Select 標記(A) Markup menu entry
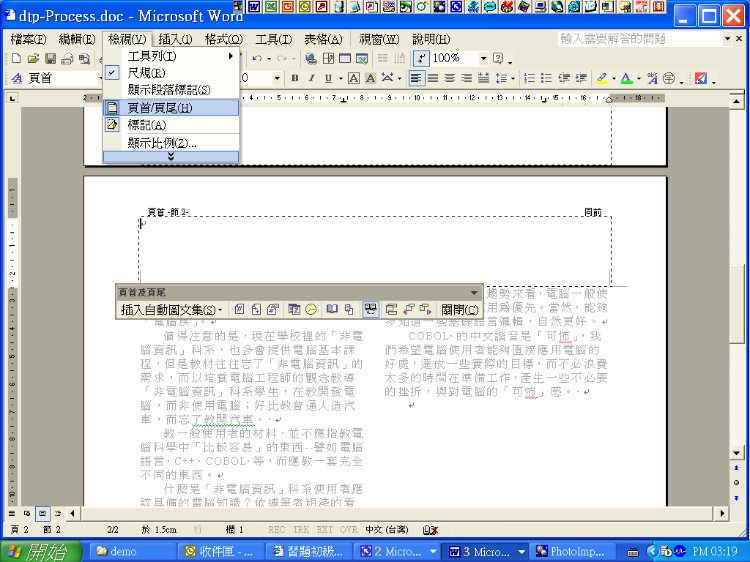The image size is (750, 562). coord(171,125)
